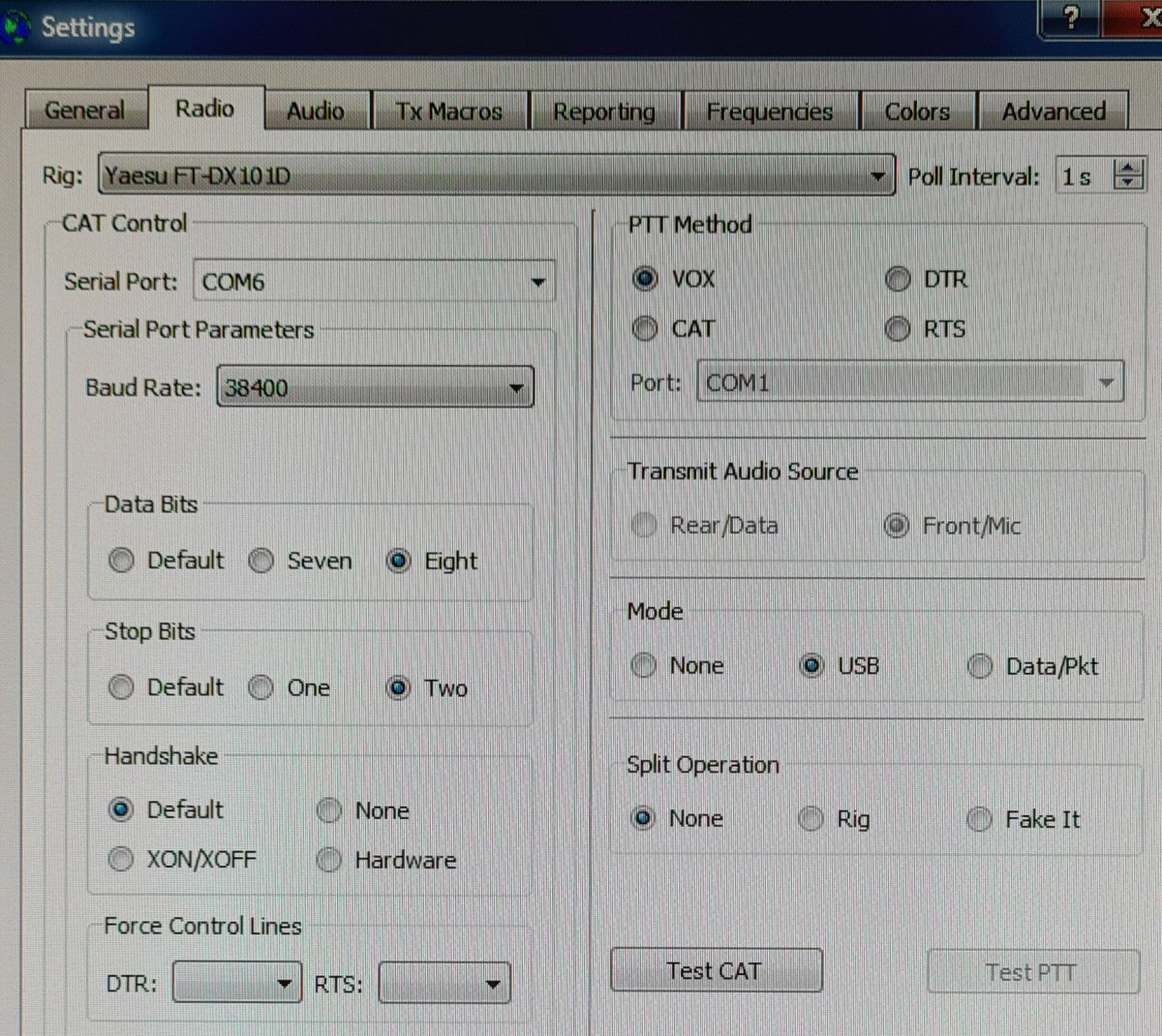The image size is (1162, 1036).
Task: Set Mode to USB
Action: click(840, 665)
